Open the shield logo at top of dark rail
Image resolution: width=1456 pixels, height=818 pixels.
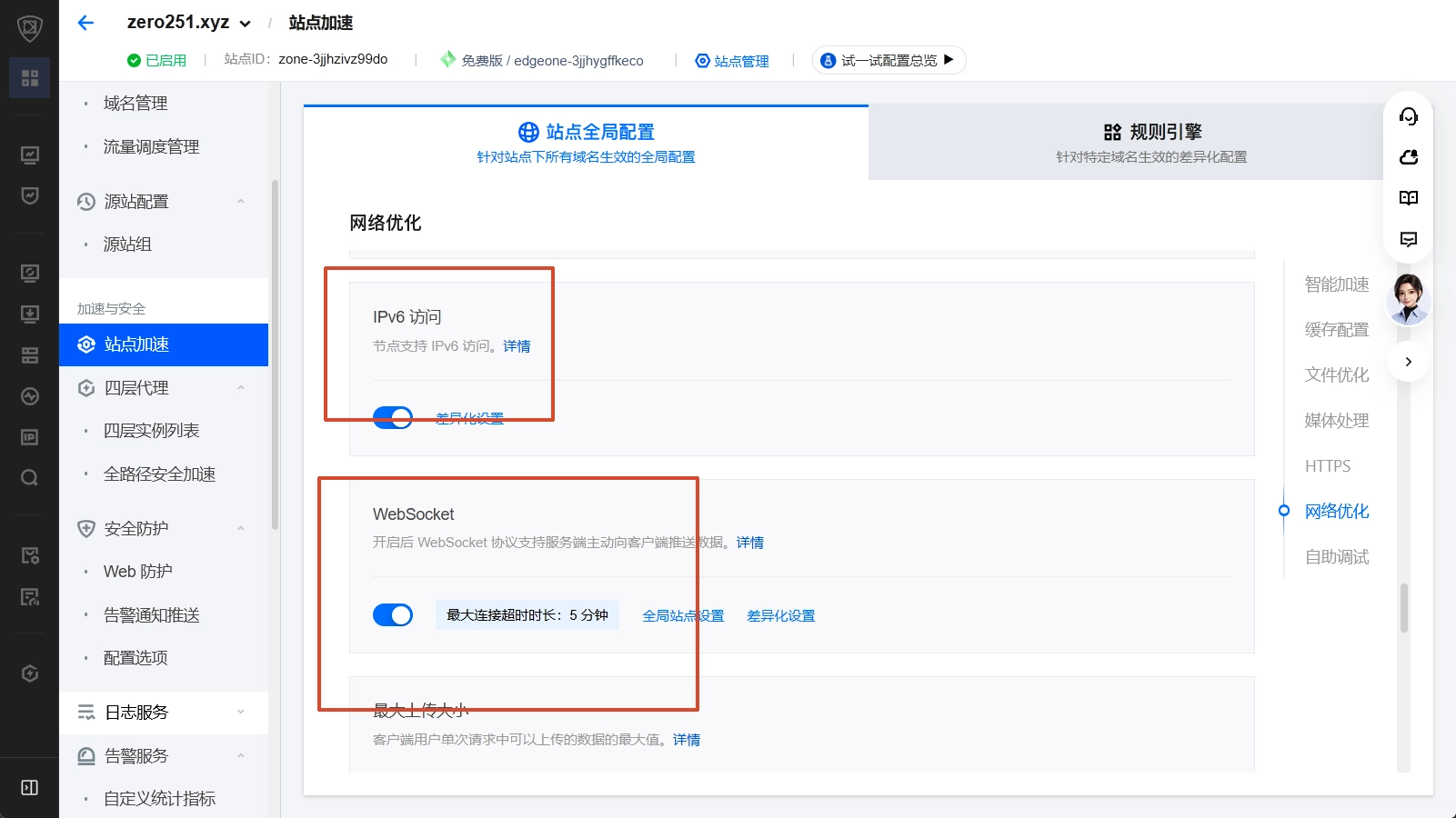point(29,29)
